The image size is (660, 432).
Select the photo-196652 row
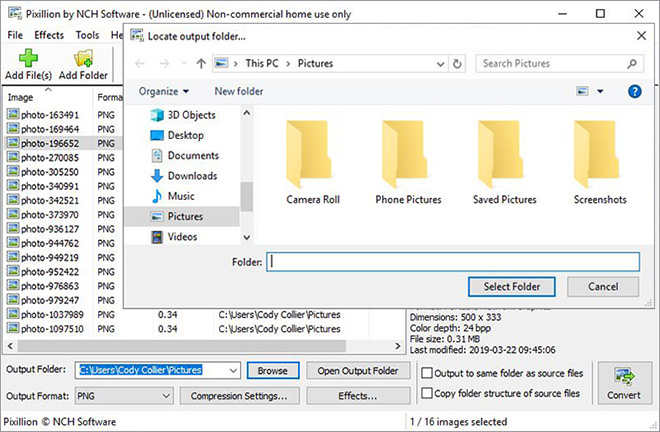pos(63,143)
